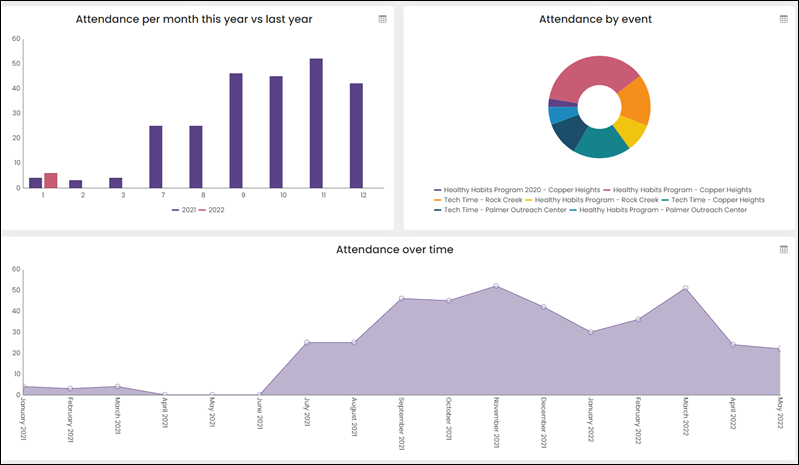This screenshot has width=799, height=465.
Task: Toggle Tech Time - Palmer Outreach Center legend
Action: tap(500, 210)
